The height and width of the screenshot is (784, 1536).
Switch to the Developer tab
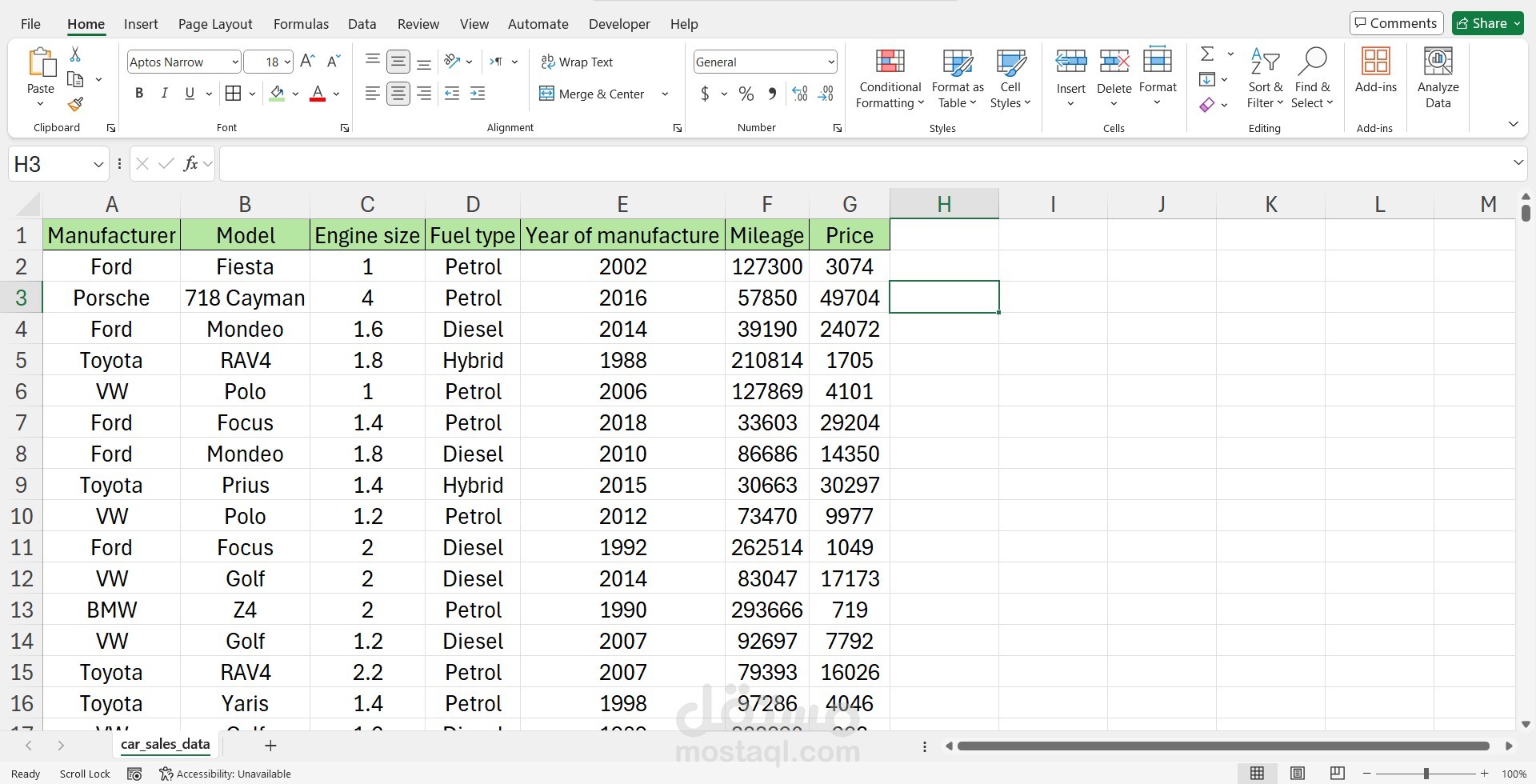coord(619,24)
